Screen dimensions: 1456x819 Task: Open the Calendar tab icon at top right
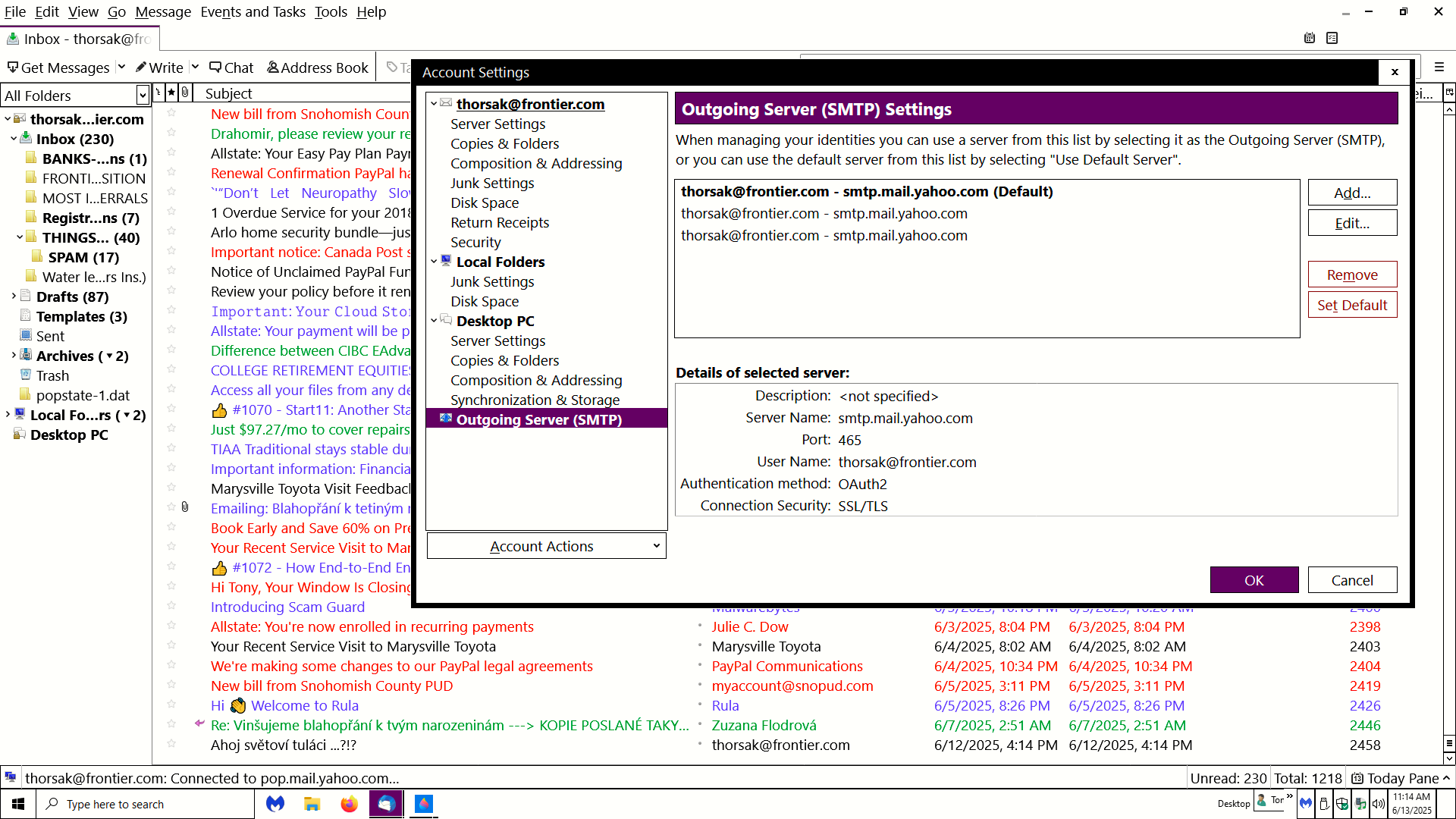click(x=1310, y=38)
